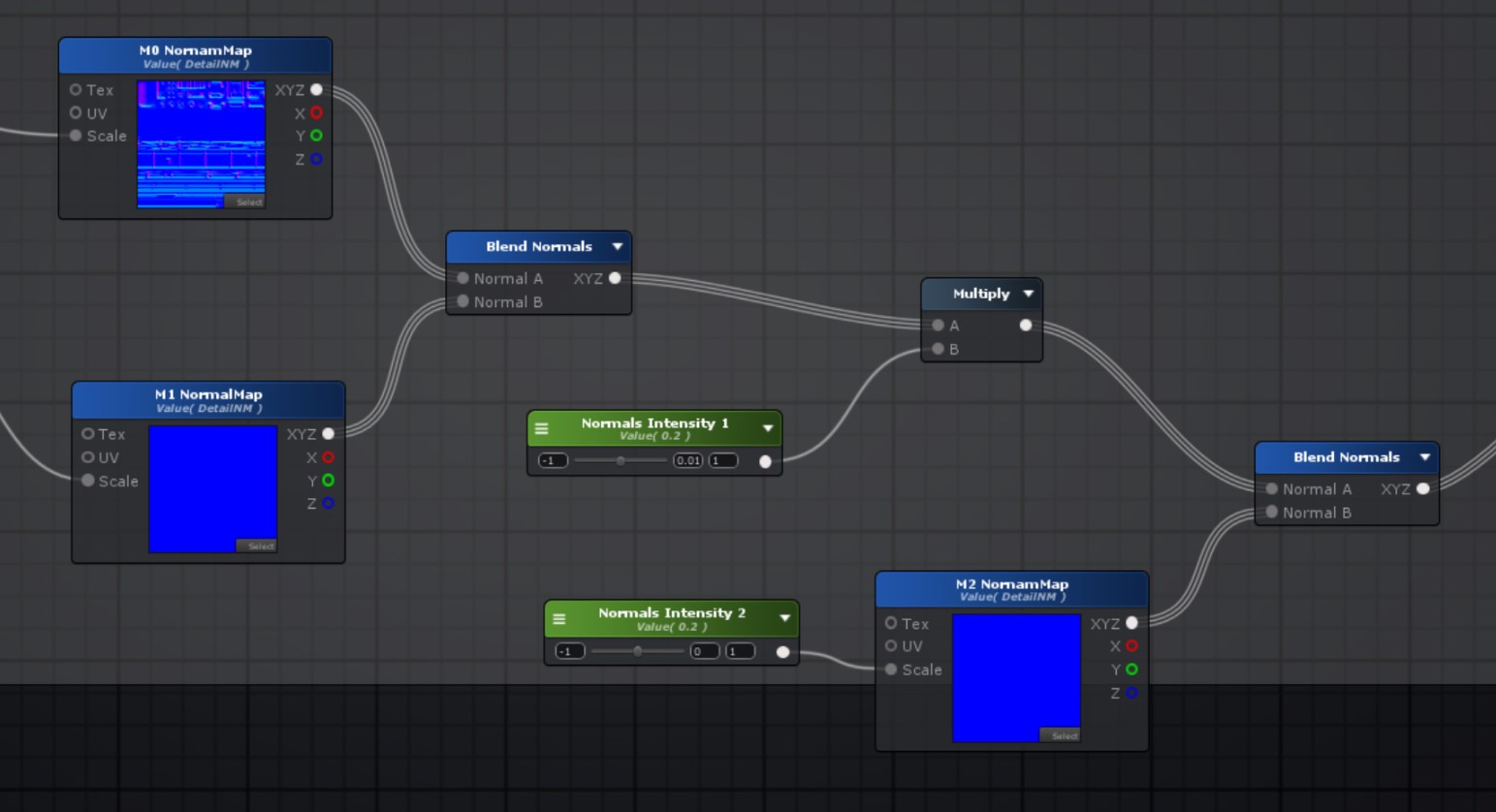Click the UV input circle on M1 NormalMap

(x=87, y=456)
